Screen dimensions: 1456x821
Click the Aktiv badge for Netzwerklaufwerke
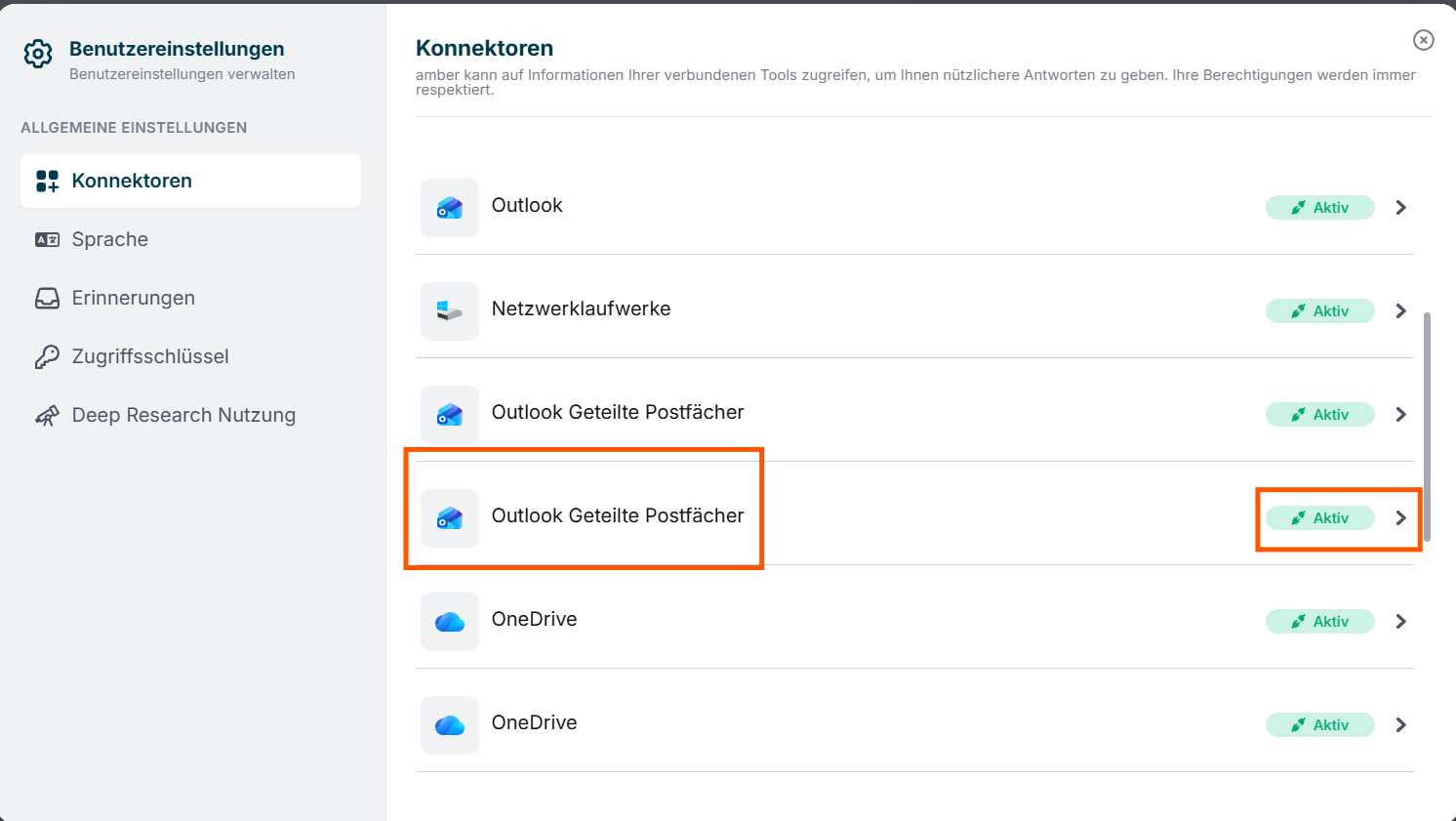pos(1320,311)
